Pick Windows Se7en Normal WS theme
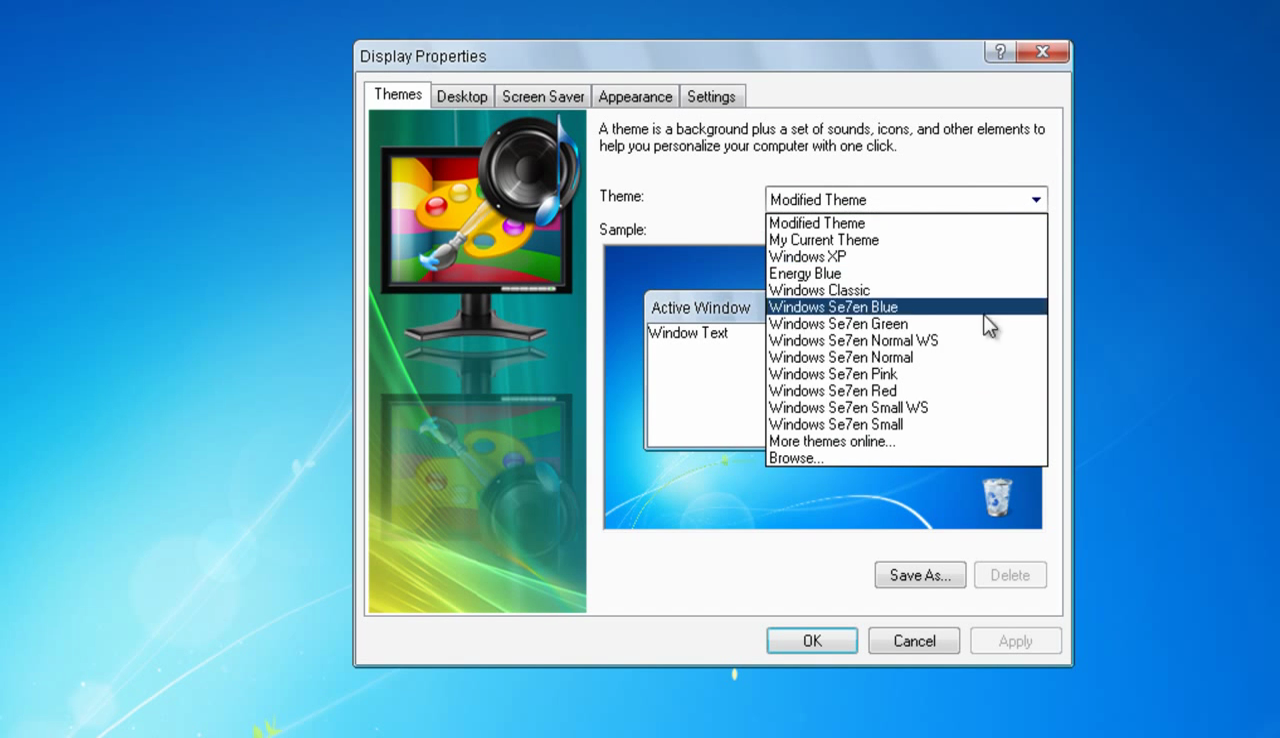Image resolution: width=1280 pixels, height=738 pixels. coord(906,340)
